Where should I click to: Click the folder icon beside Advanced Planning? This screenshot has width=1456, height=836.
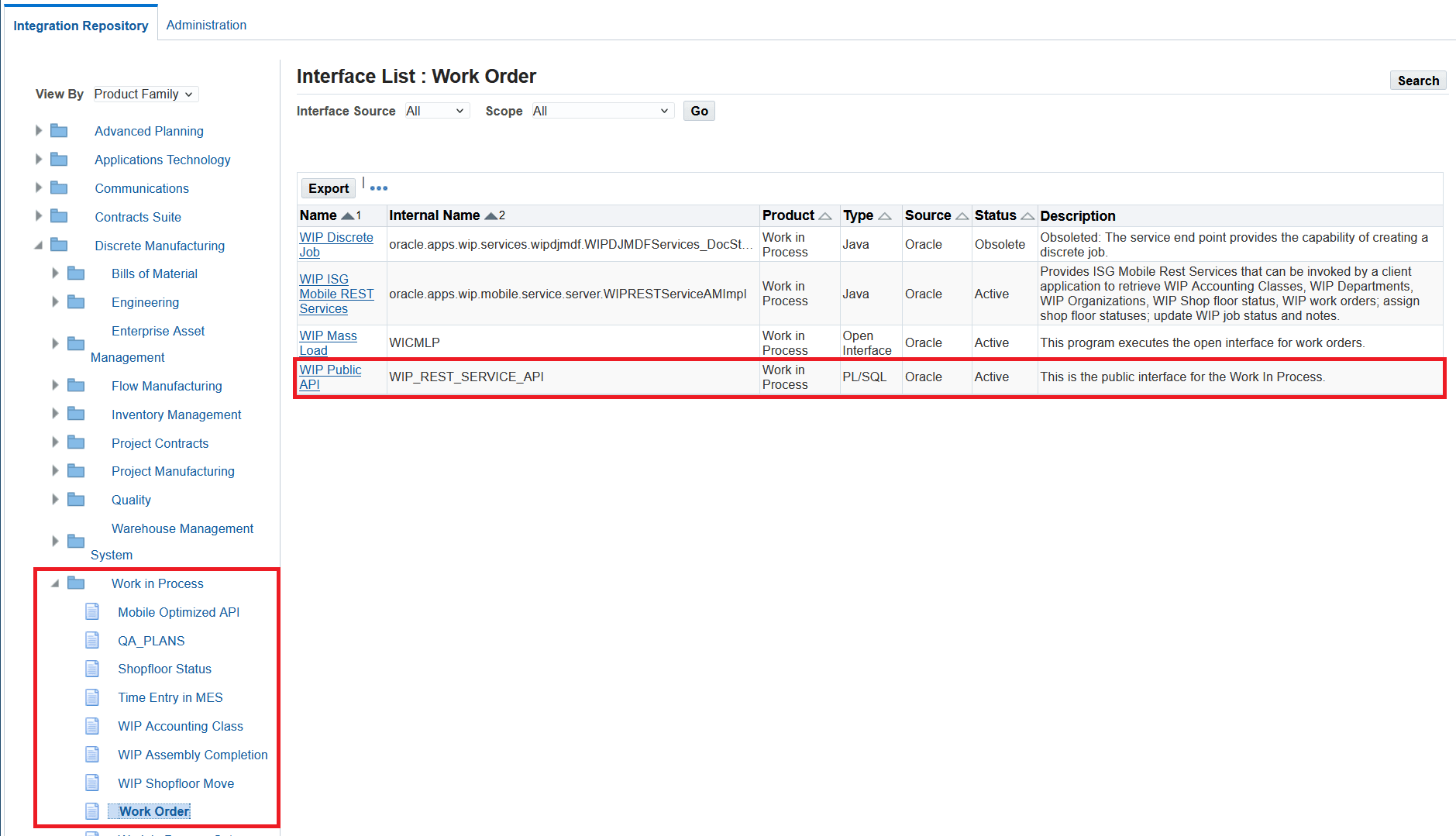pyautogui.click(x=60, y=130)
